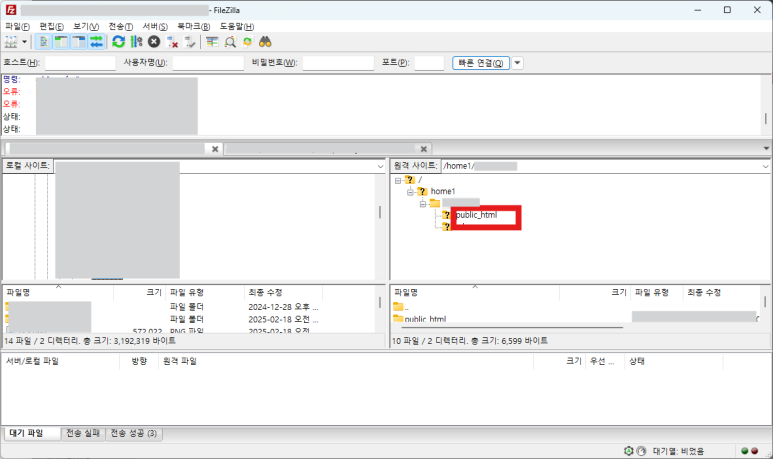Toggle local directory tree display

61,42
